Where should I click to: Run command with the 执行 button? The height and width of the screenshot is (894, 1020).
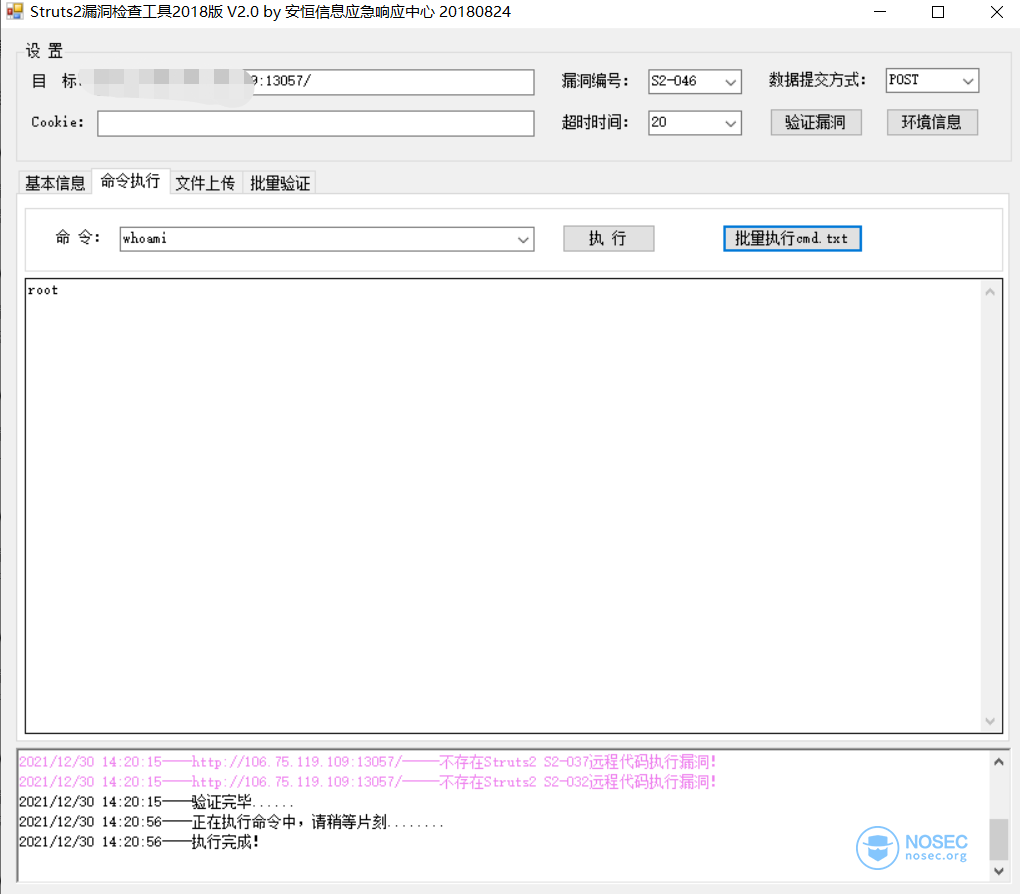click(608, 239)
